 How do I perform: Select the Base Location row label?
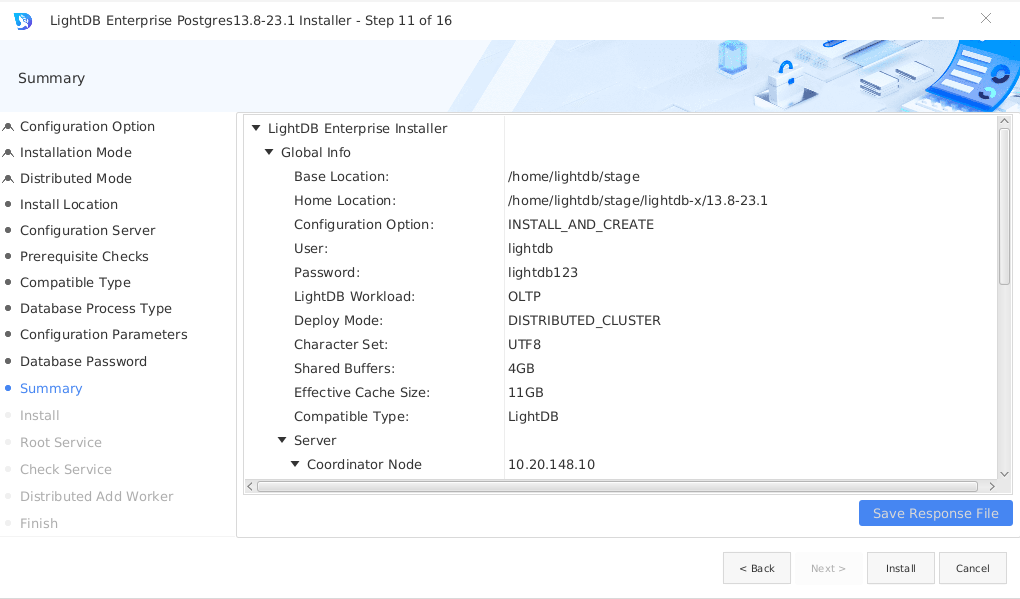(x=342, y=176)
